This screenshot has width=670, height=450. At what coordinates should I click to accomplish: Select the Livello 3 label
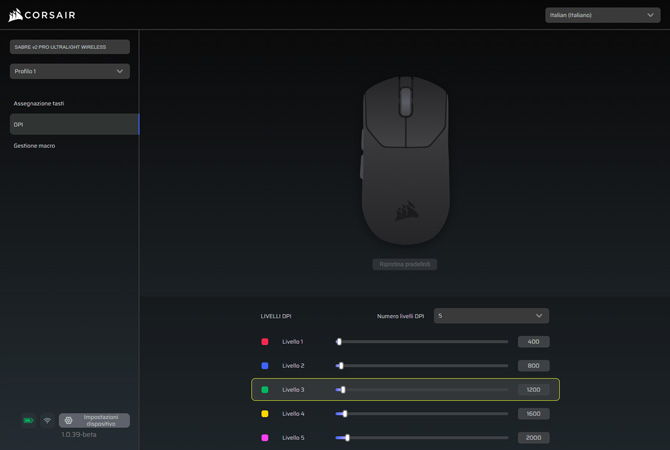click(x=293, y=390)
